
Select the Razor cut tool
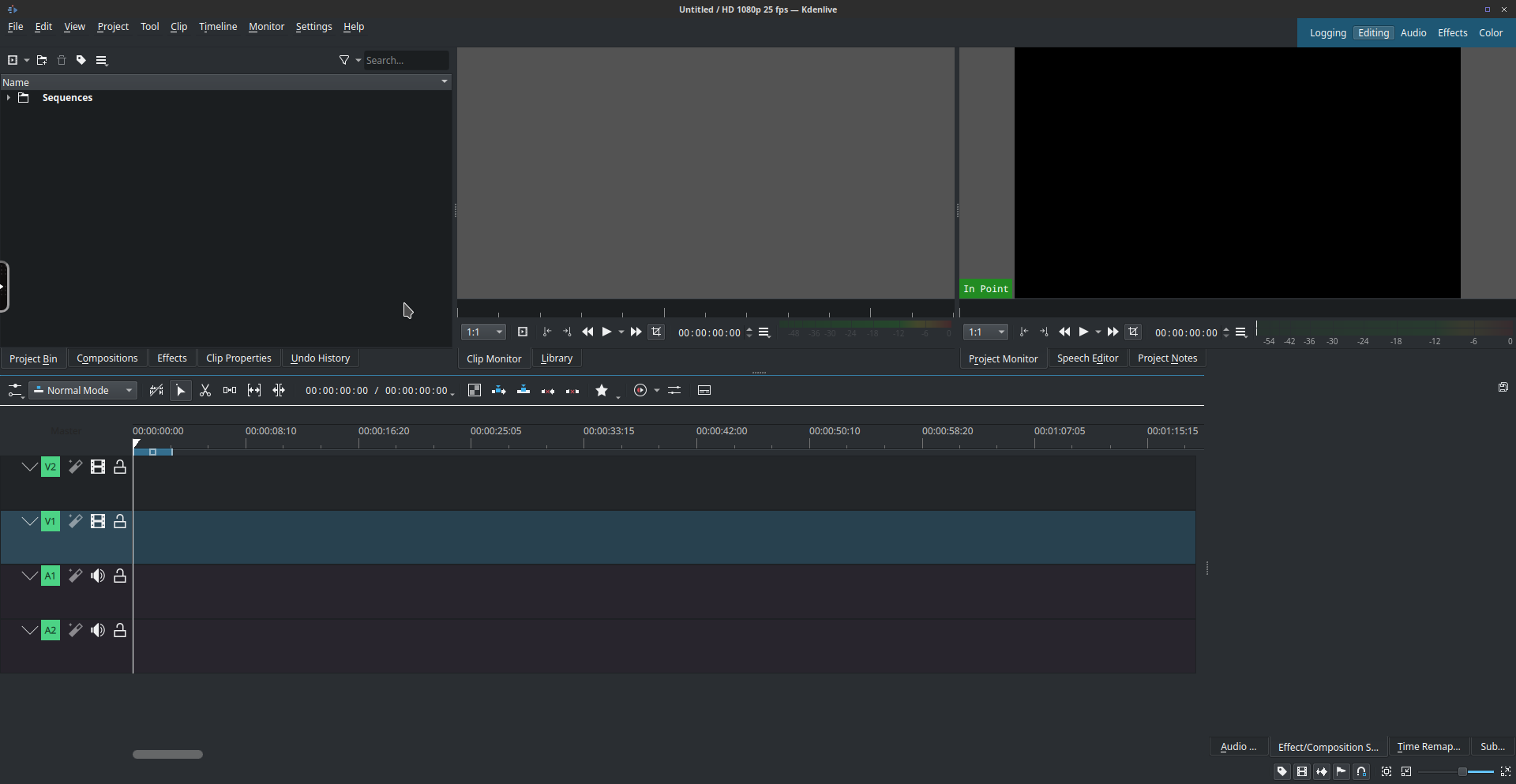click(x=205, y=391)
